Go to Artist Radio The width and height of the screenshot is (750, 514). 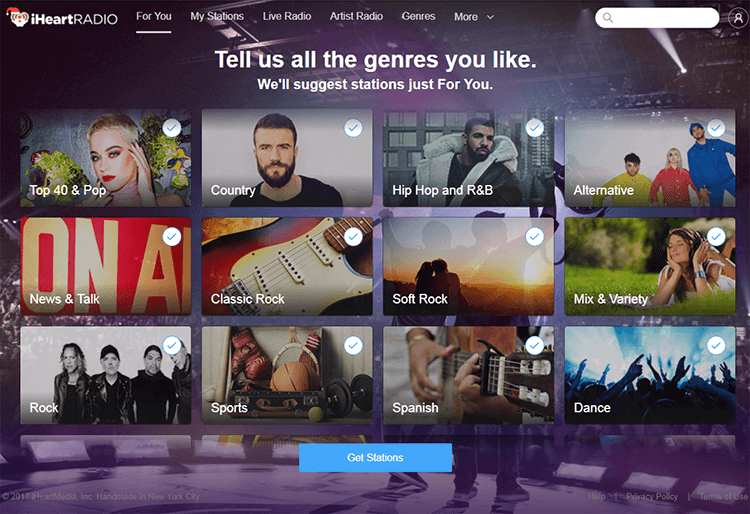click(x=356, y=16)
